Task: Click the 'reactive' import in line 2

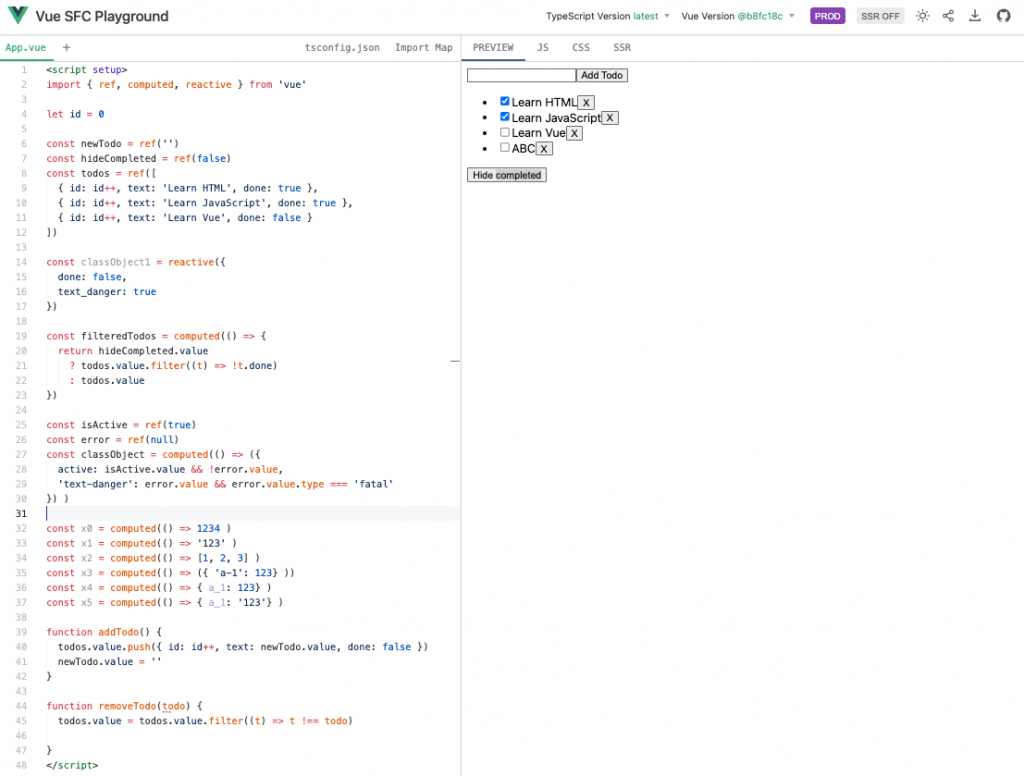Action: [208, 84]
